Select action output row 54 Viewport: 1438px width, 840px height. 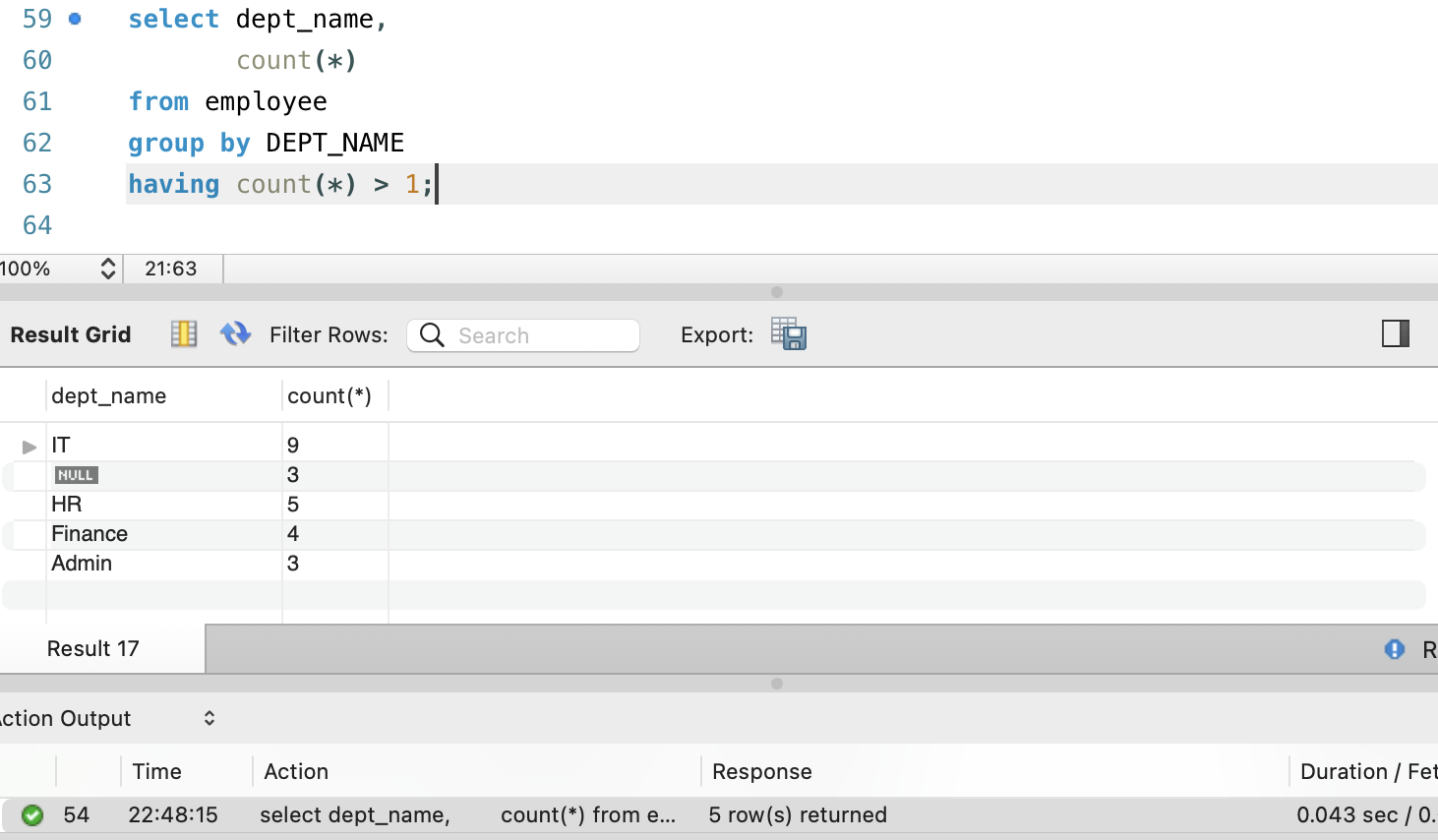719,814
